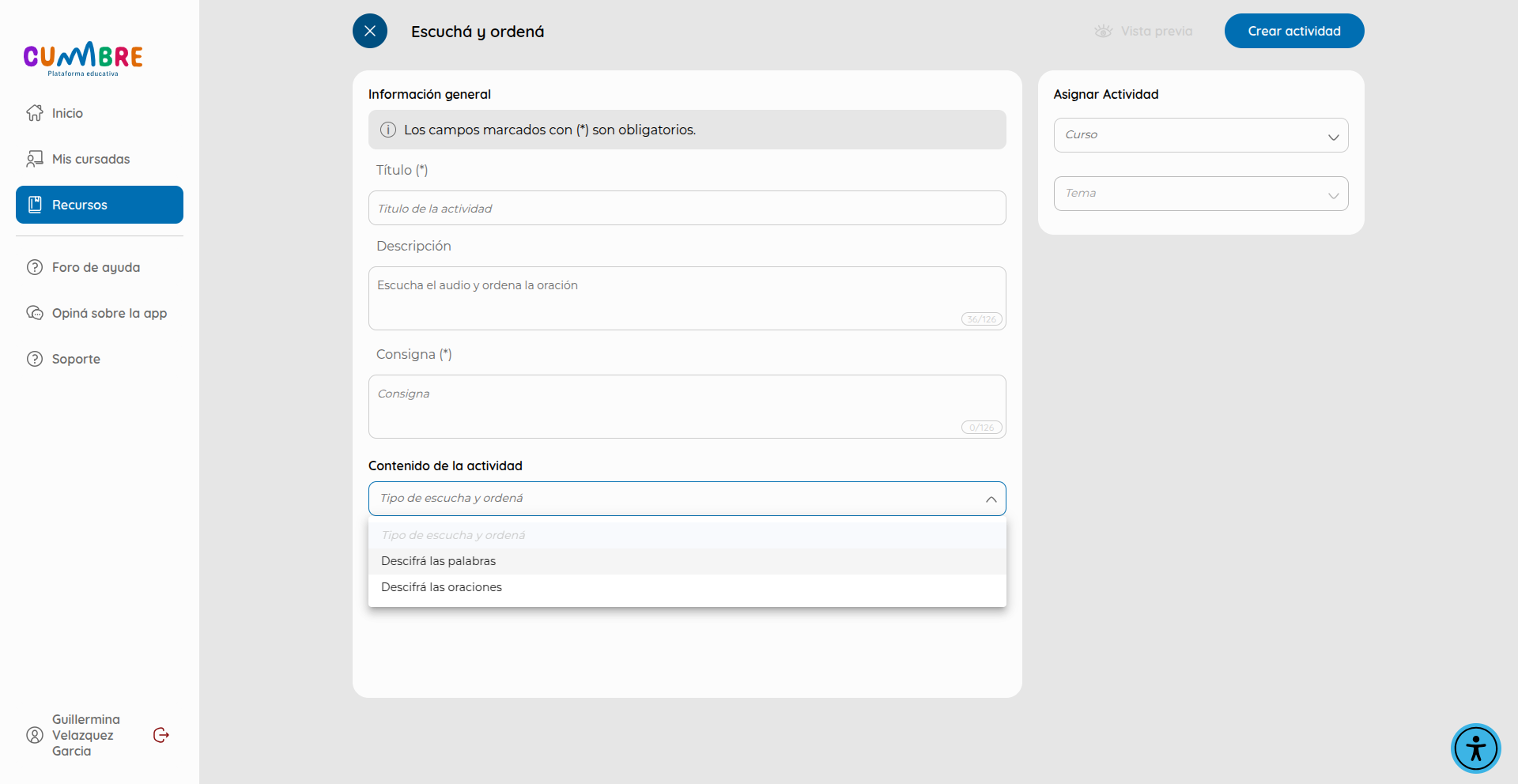Open Mis cursadas section

point(100,159)
